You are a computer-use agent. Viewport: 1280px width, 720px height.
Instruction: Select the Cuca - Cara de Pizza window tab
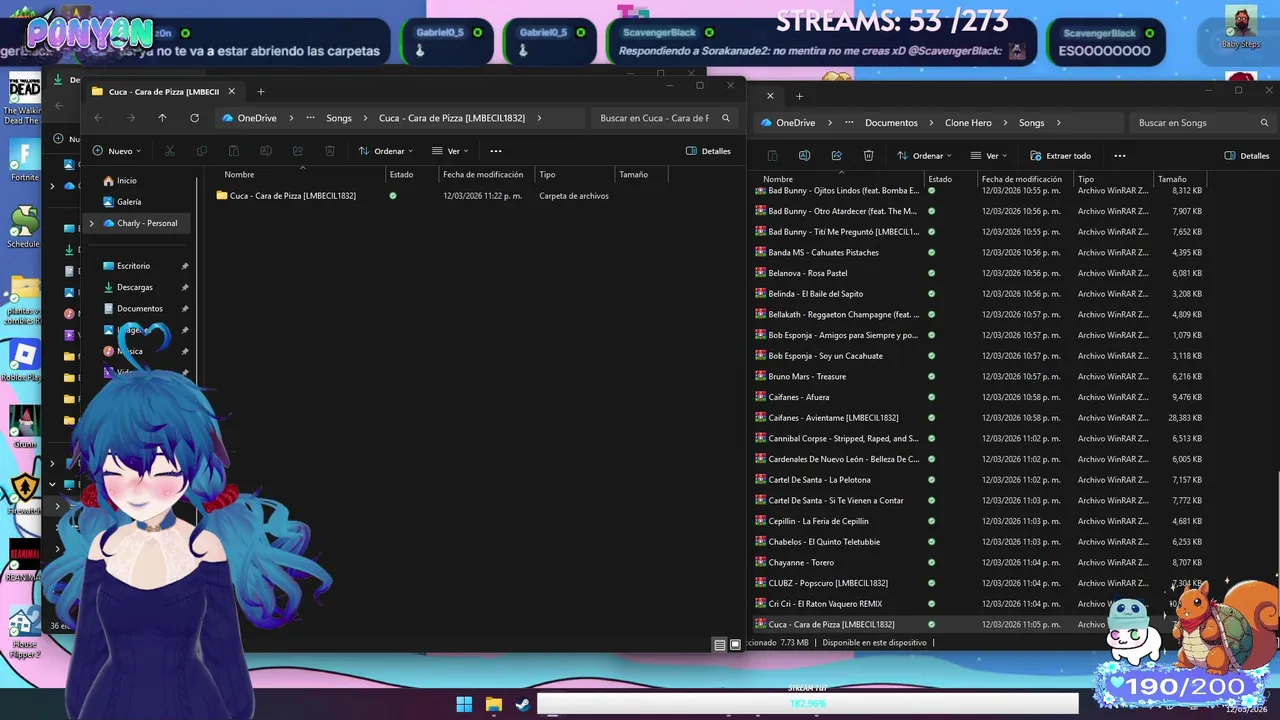coord(164,92)
